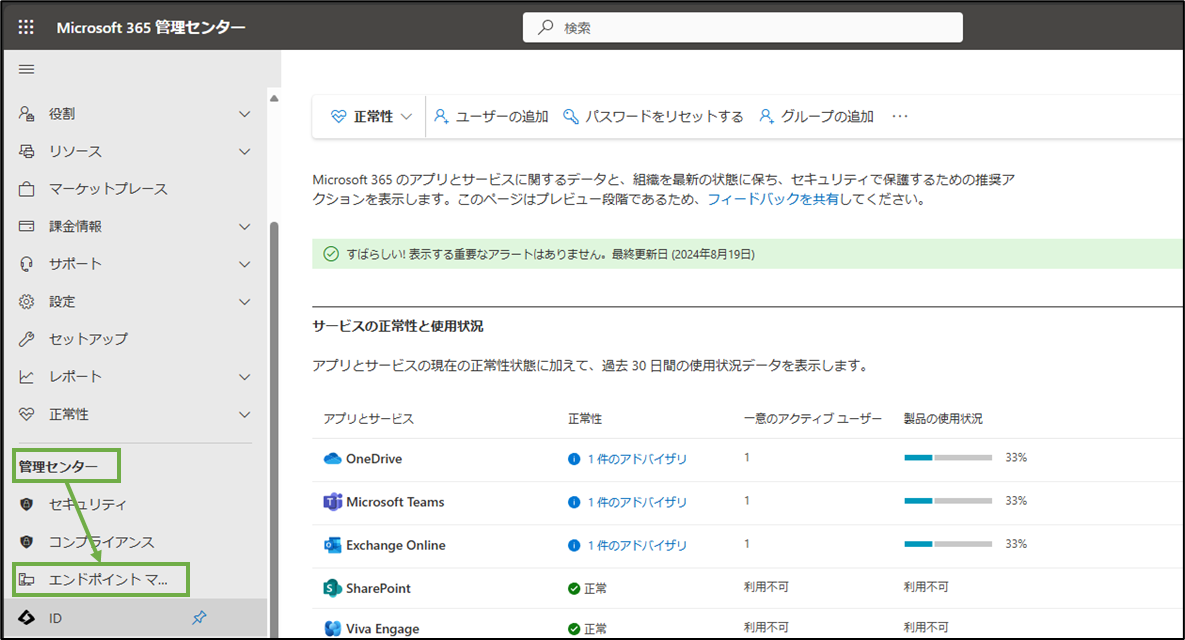Click the OneDrive 33% usage bar
The height and width of the screenshot is (640, 1185).
coord(948,458)
